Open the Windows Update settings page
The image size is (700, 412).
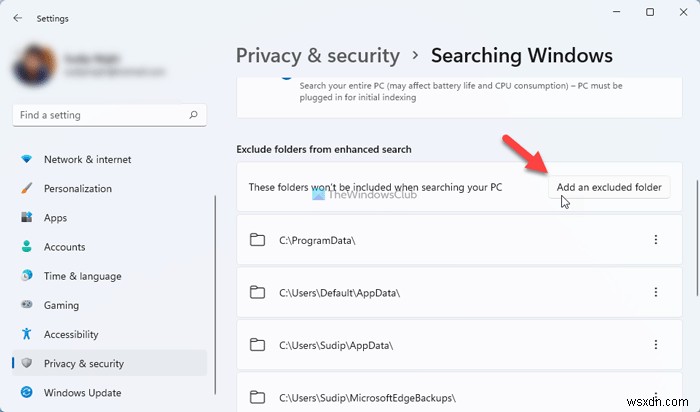tap(82, 393)
